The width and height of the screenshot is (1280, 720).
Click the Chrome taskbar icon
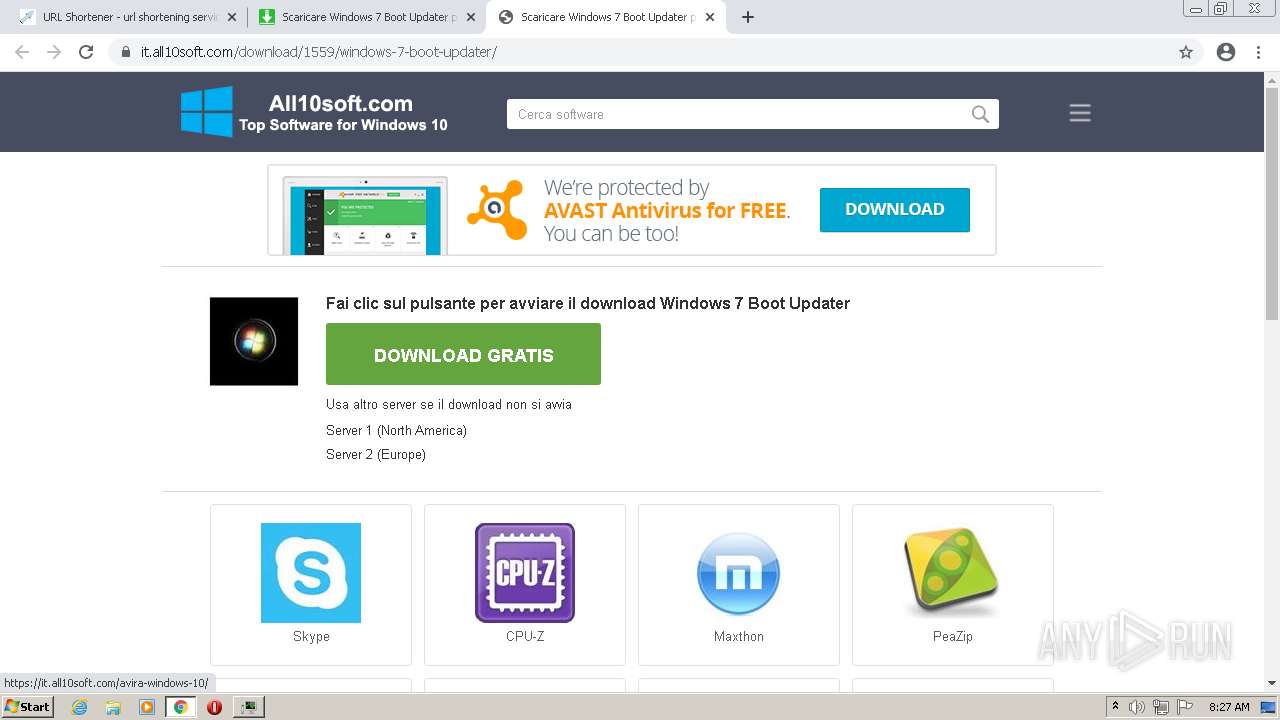(x=180, y=706)
